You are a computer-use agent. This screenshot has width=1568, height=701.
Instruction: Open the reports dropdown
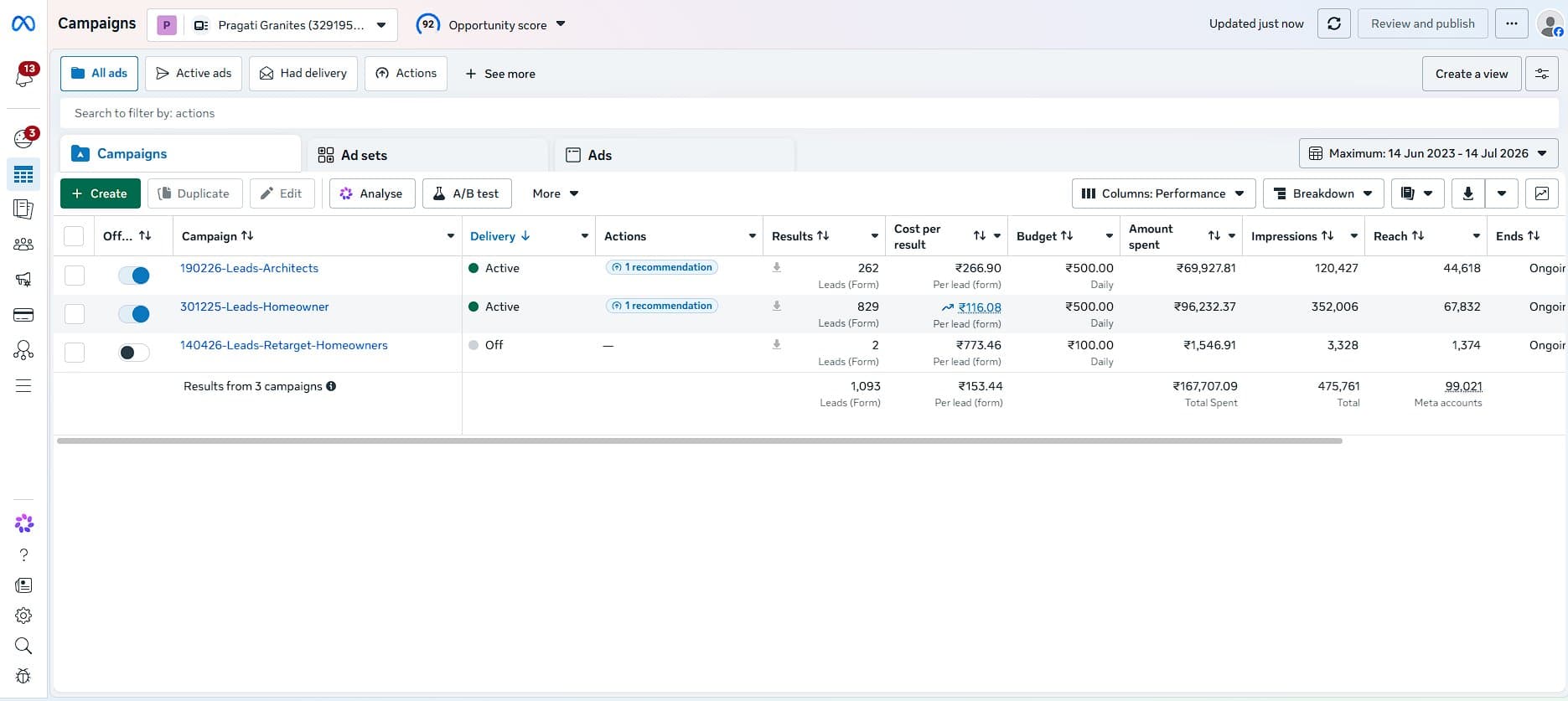1417,193
